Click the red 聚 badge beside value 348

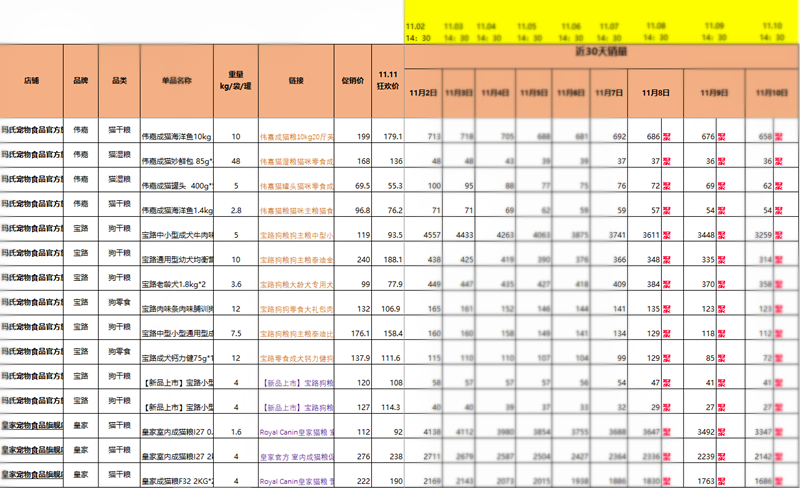tap(666, 259)
